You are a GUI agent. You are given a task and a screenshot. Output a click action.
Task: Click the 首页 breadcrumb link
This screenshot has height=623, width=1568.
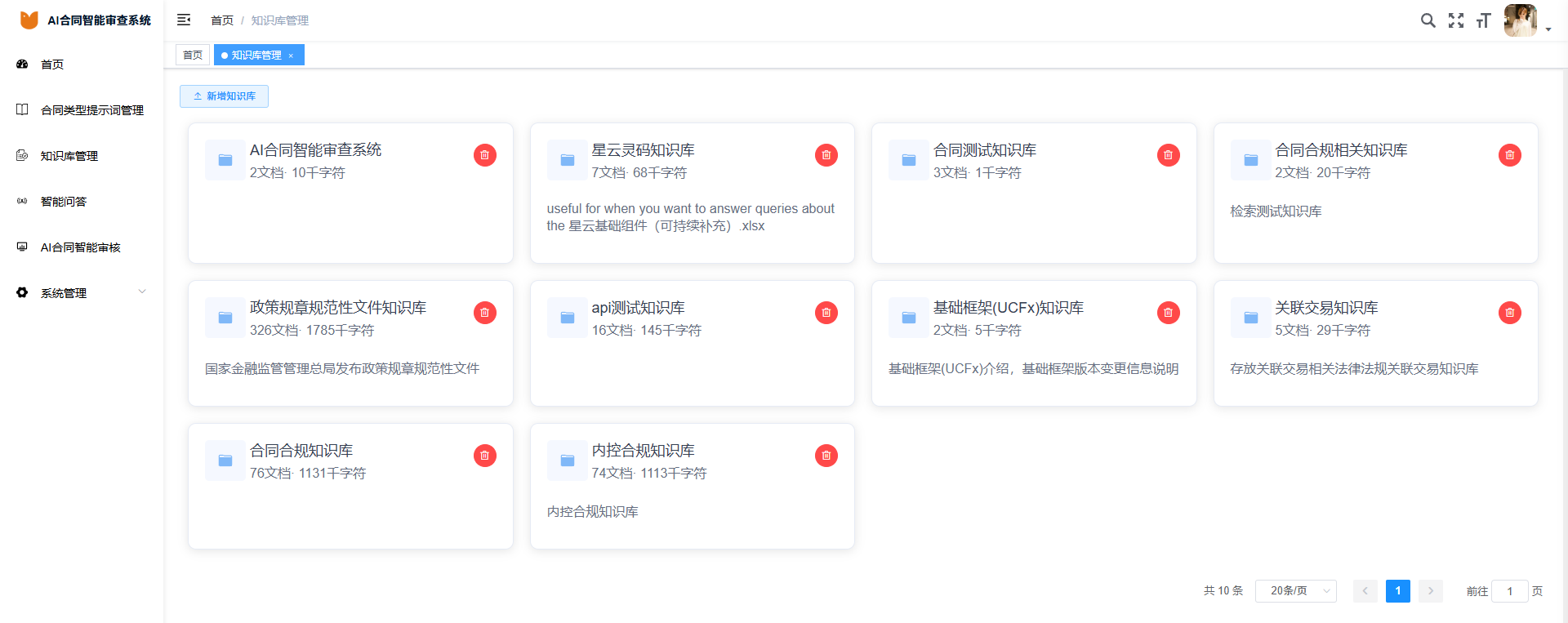coord(222,20)
